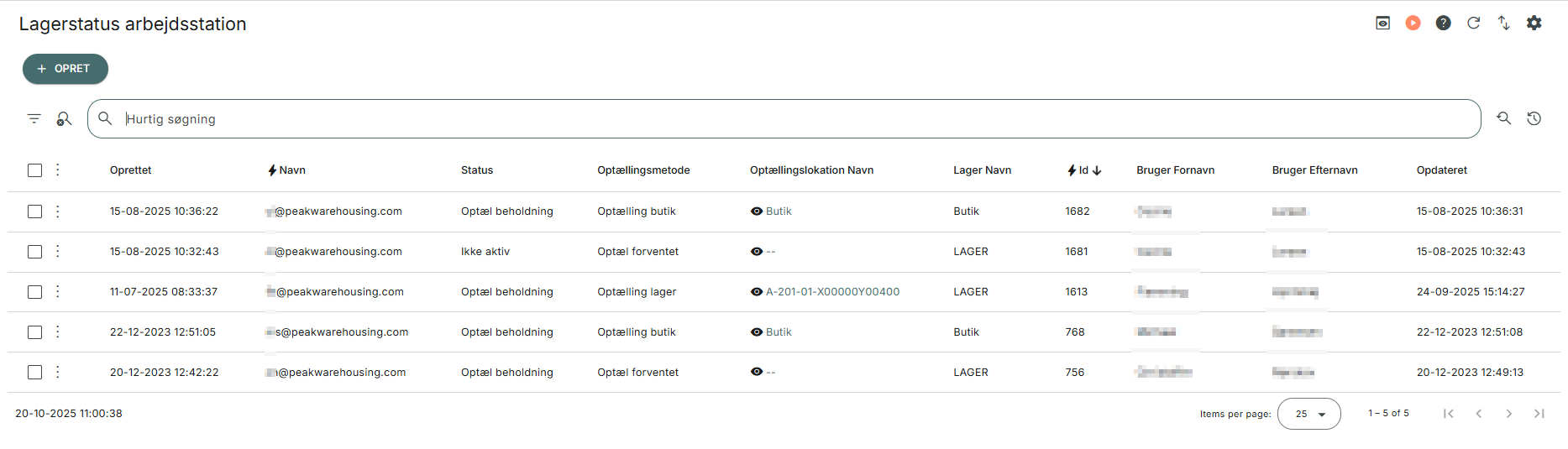The image size is (1568, 449).
Task: Refresh the table with reload icon
Action: tap(1473, 23)
